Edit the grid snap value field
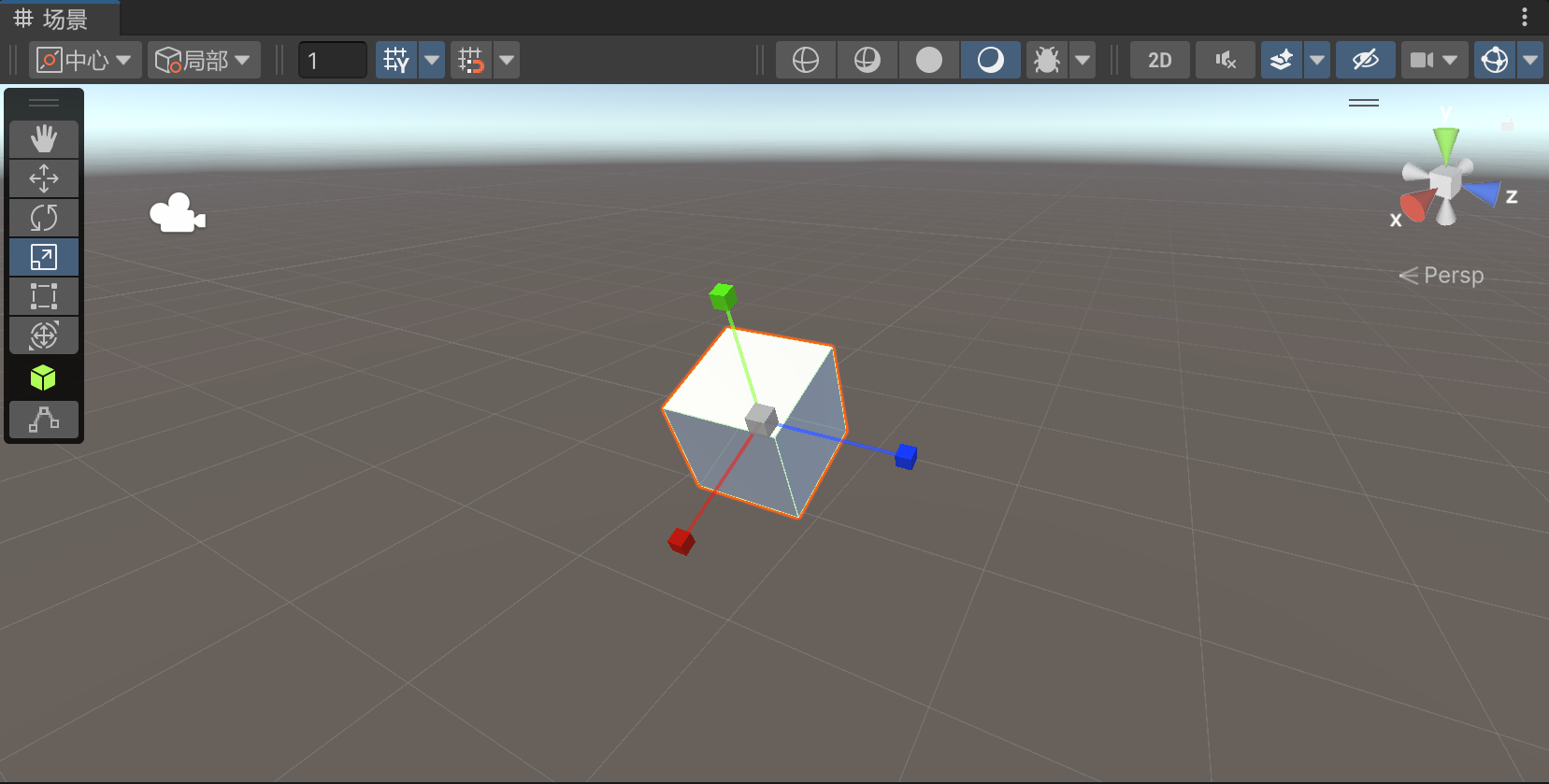The height and width of the screenshot is (784, 1549). tap(332, 60)
